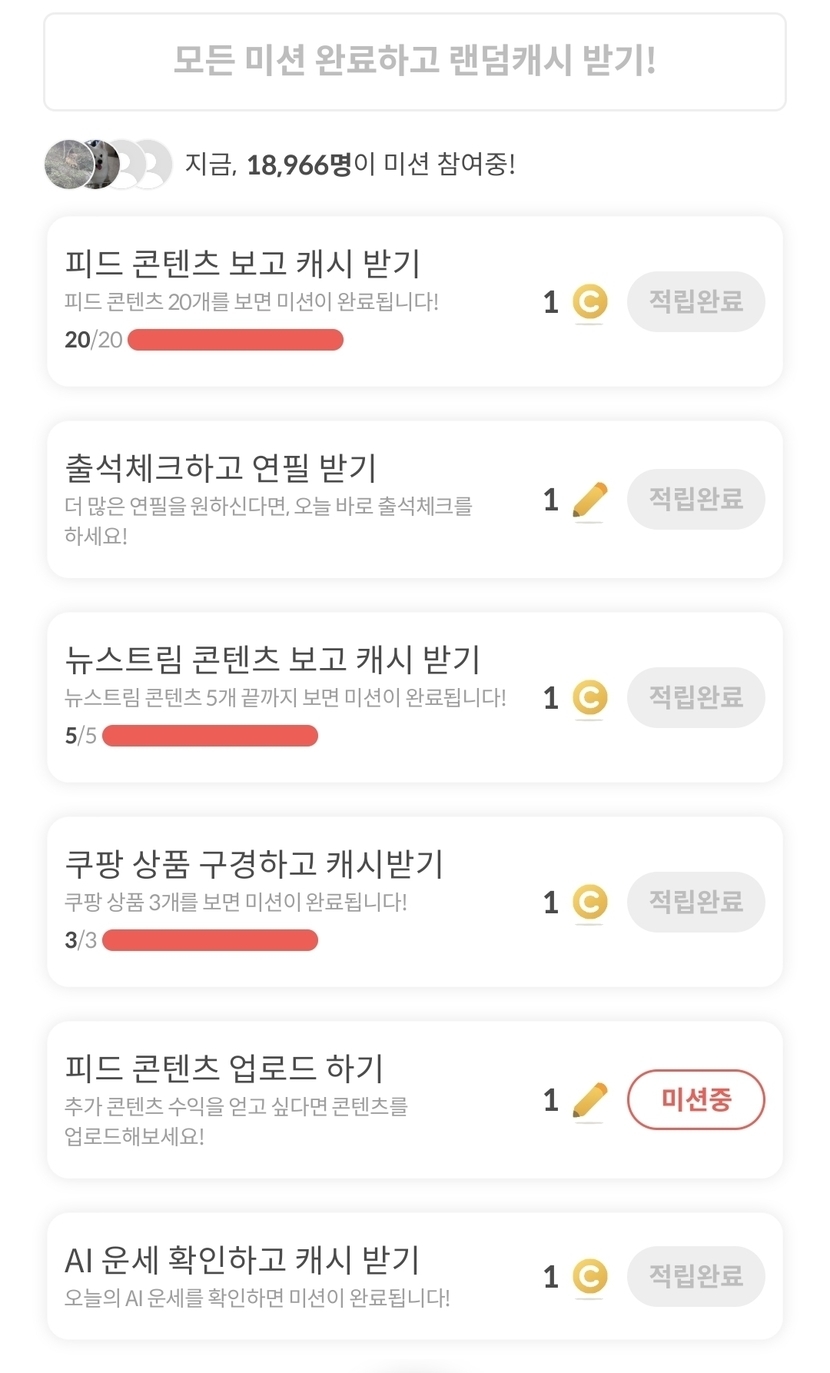Viewport: 830px width, 1373px height.
Task: Click the coin icon for 피드 콘텐츠 보고 캐시 받기
Action: point(590,302)
